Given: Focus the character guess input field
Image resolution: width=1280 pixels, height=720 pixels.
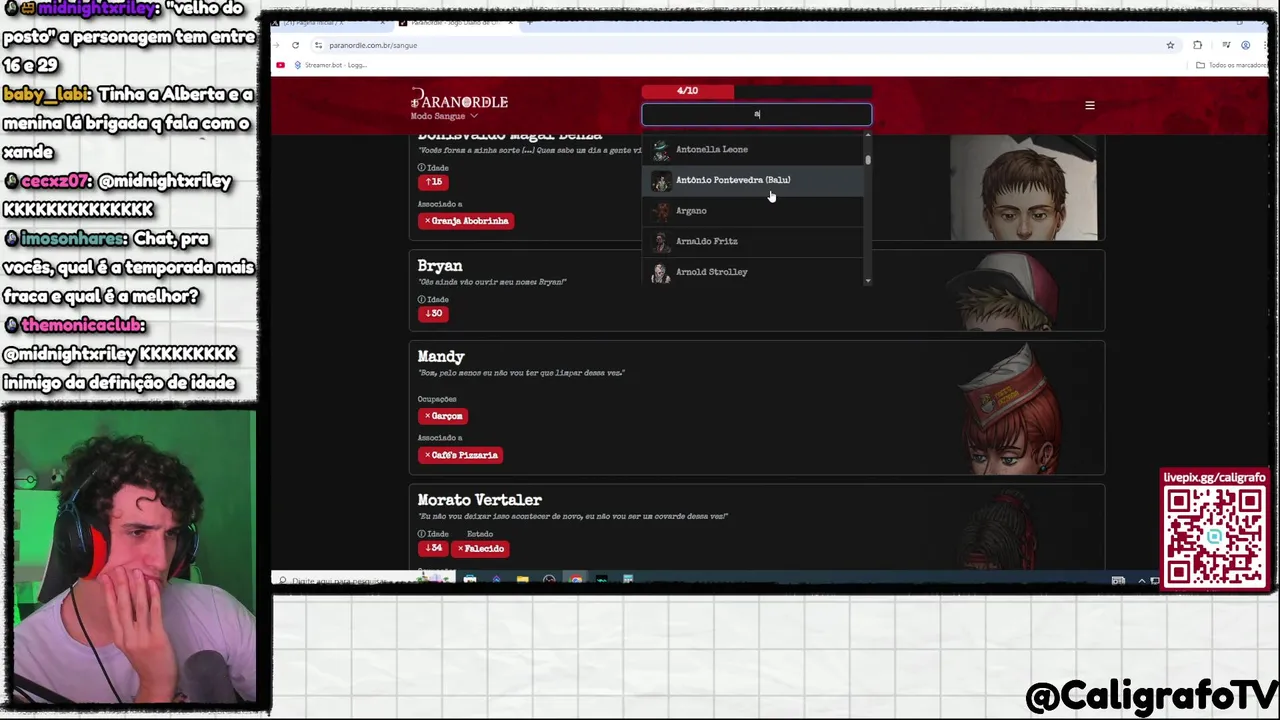Looking at the screenshot, I should pyautogui.click(x=756, y=114).
